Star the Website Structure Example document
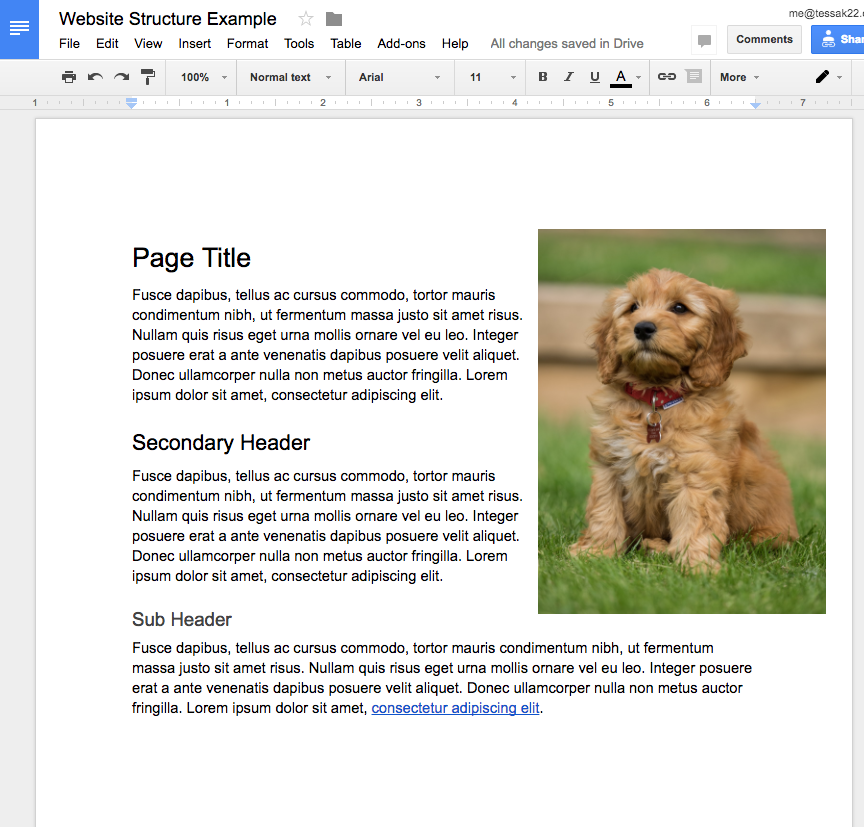The width and height of the screenshot is (864, 827). tap(306, 19)
